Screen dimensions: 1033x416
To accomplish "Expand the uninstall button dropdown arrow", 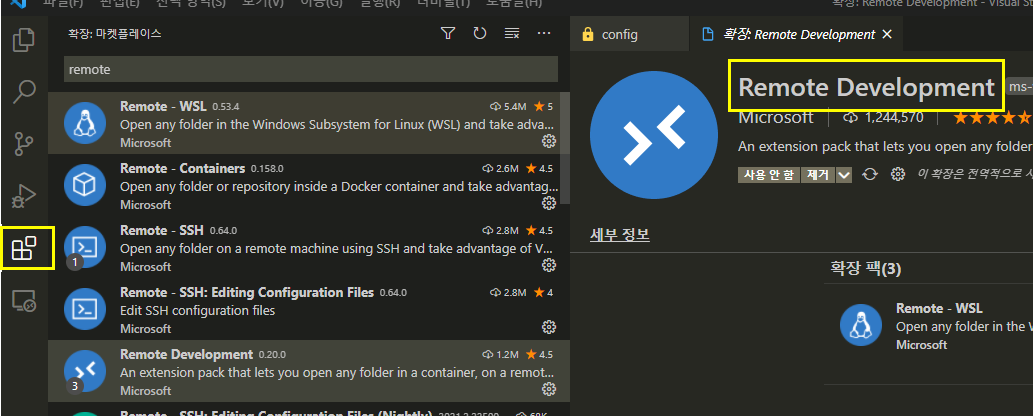I will point(844,175).
